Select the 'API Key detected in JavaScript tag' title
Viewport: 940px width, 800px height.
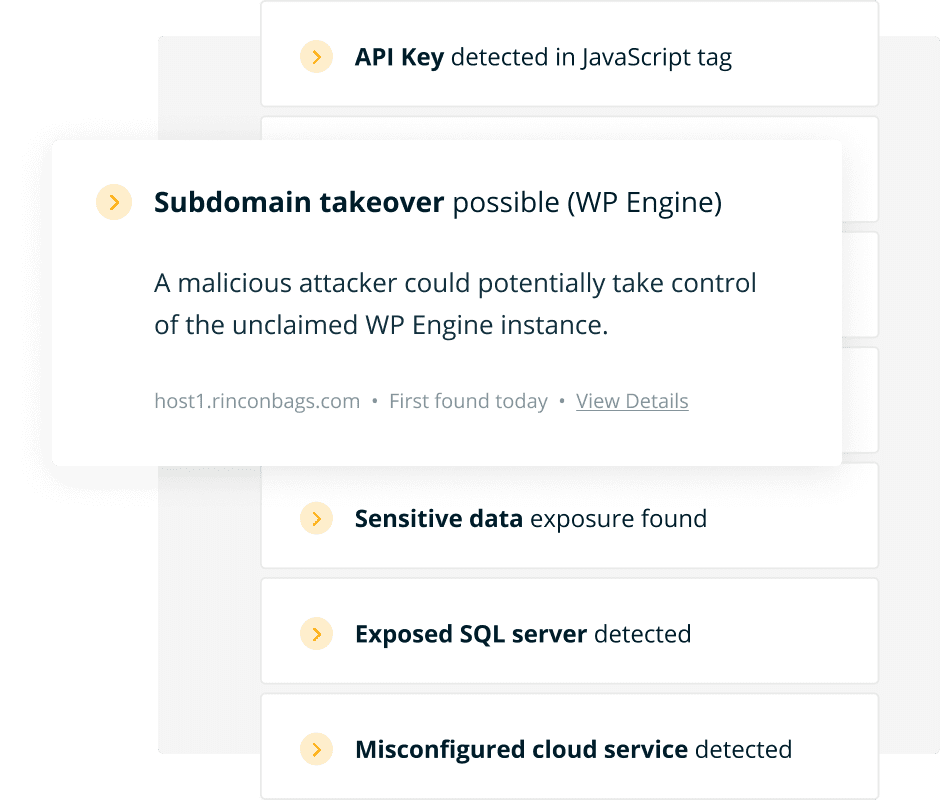(543, 58)
